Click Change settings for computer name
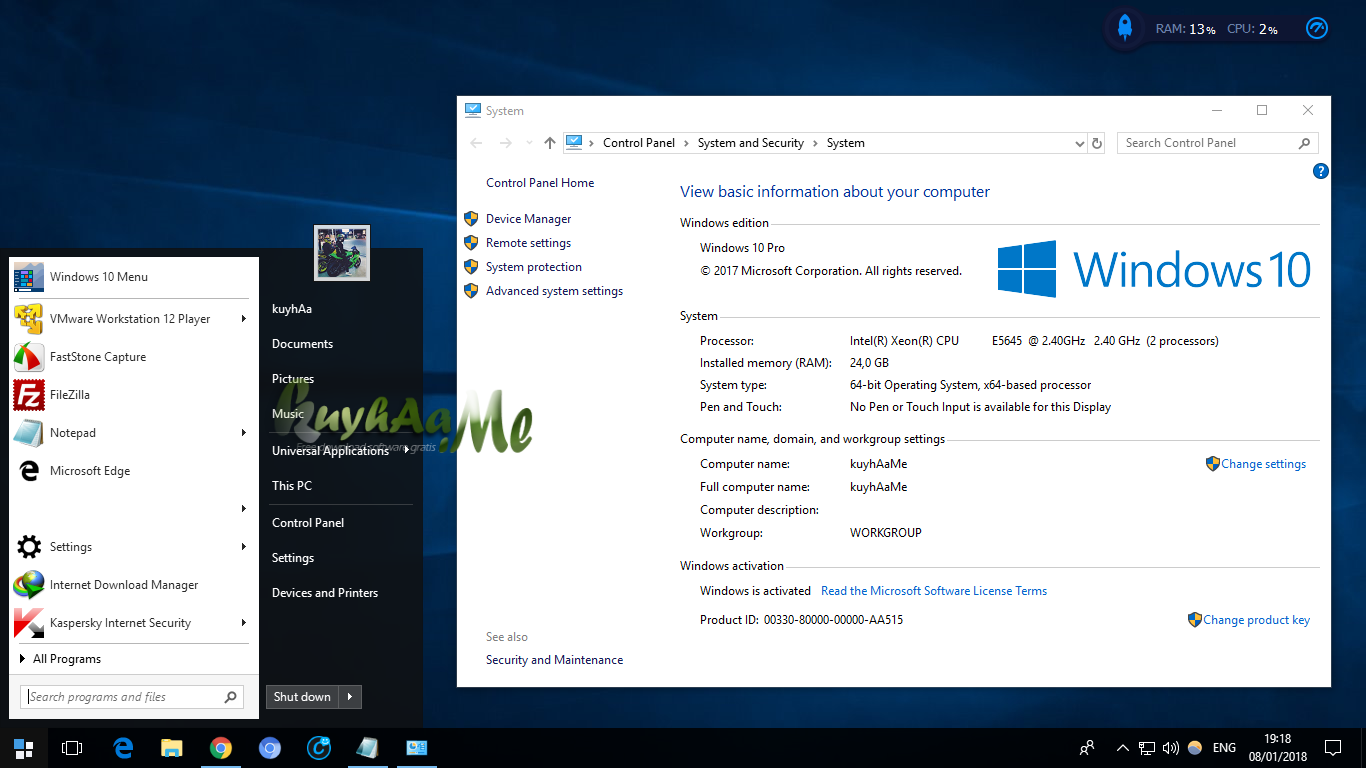Image resolution: width=1366 pixels, height=768 pixels. point(1263,464)
